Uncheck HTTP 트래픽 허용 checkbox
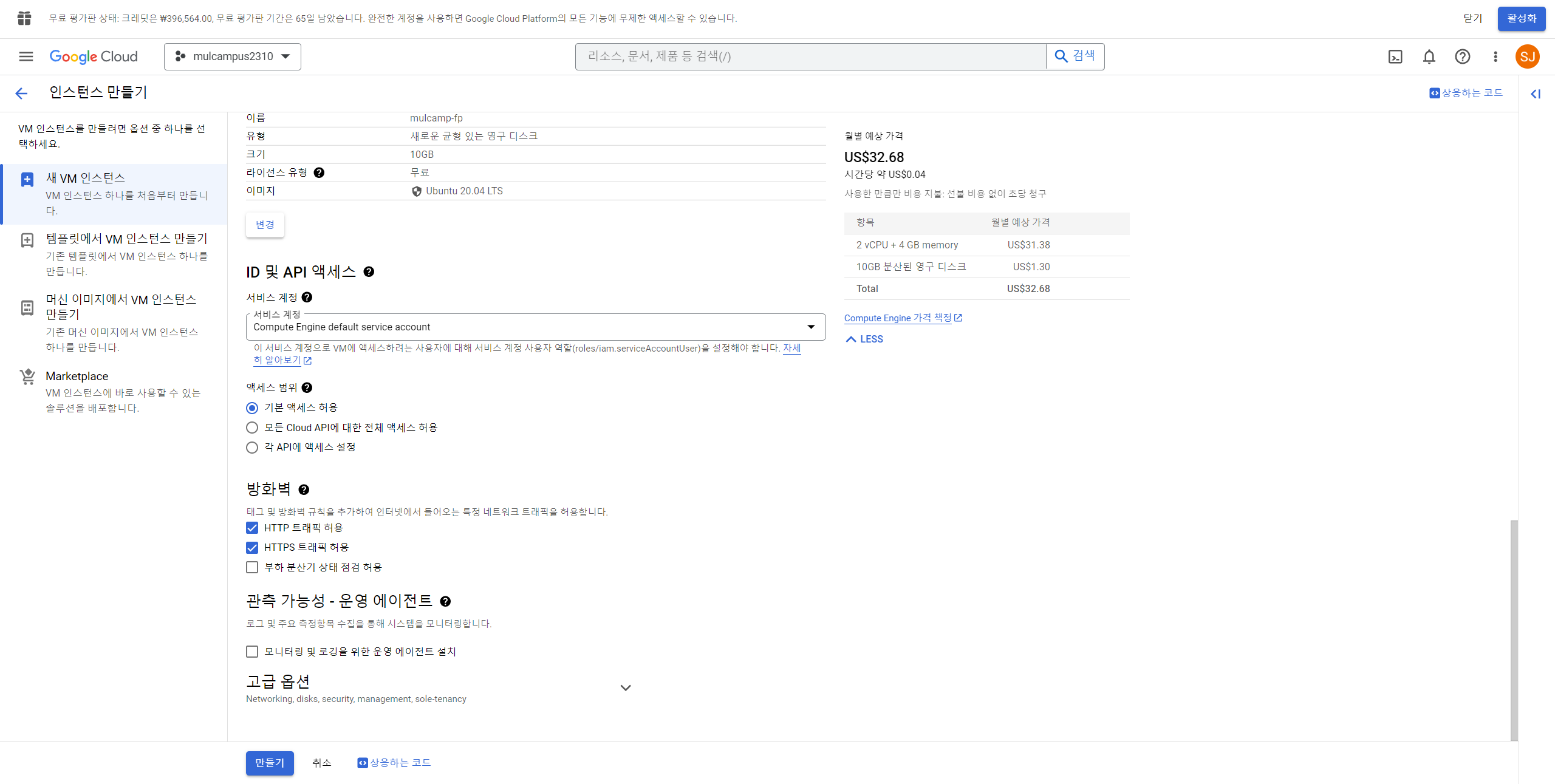The width and height of the screenshot is (1555, 784). 252,528
